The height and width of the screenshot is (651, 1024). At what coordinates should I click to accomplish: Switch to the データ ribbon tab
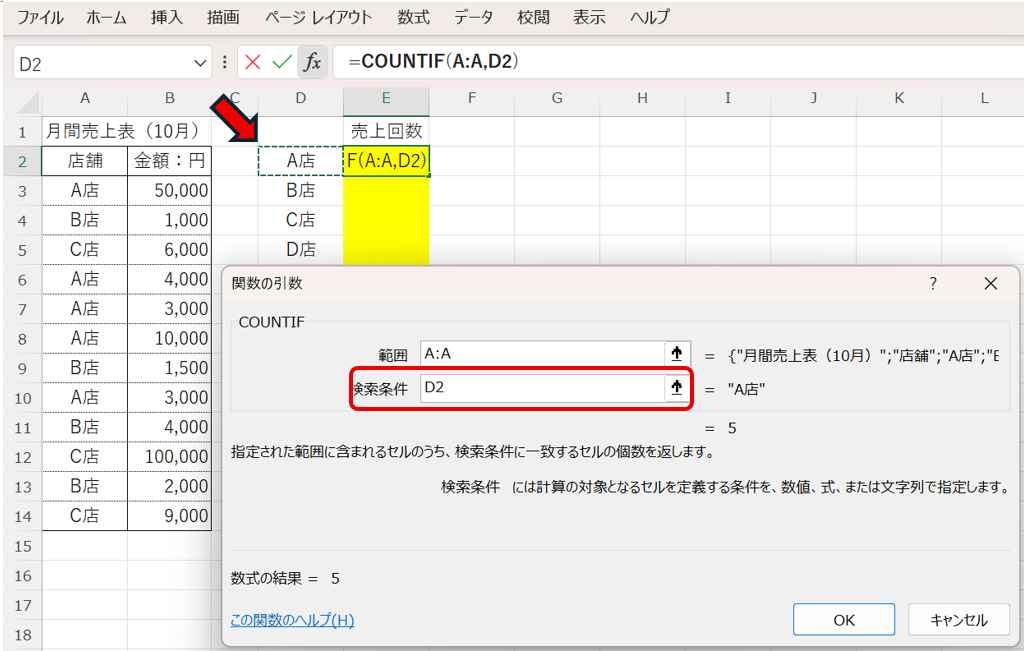[473, 17]
